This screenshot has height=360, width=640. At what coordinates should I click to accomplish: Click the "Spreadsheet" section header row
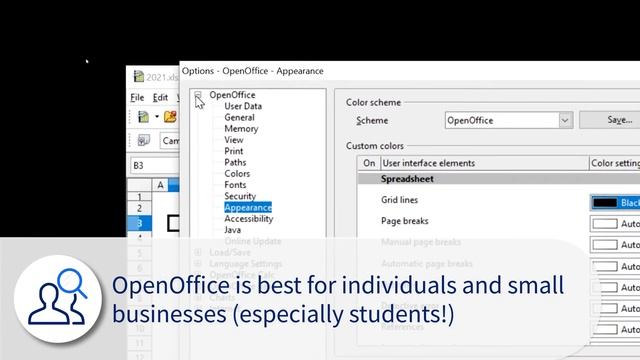pos(499,179)
